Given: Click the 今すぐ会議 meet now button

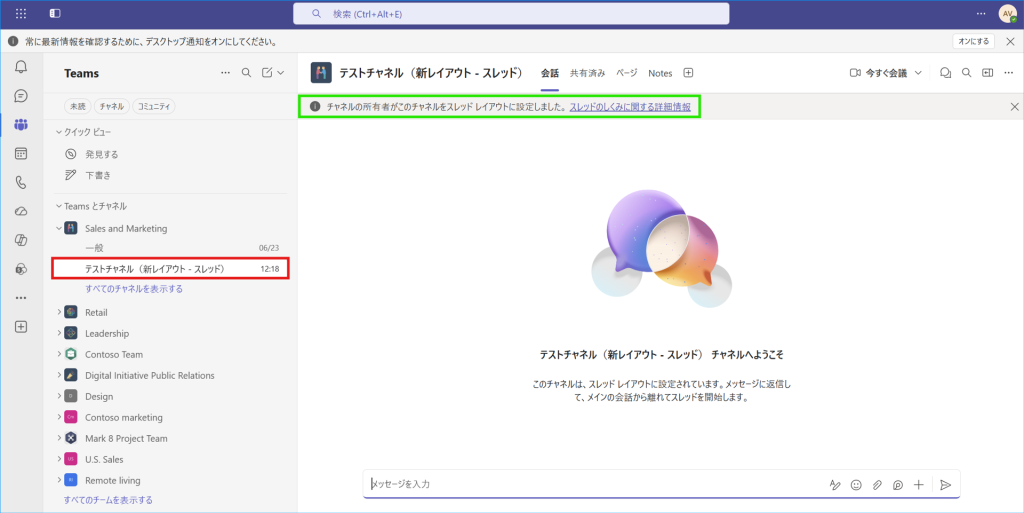Looking at the screenshot, I should 878,73.
